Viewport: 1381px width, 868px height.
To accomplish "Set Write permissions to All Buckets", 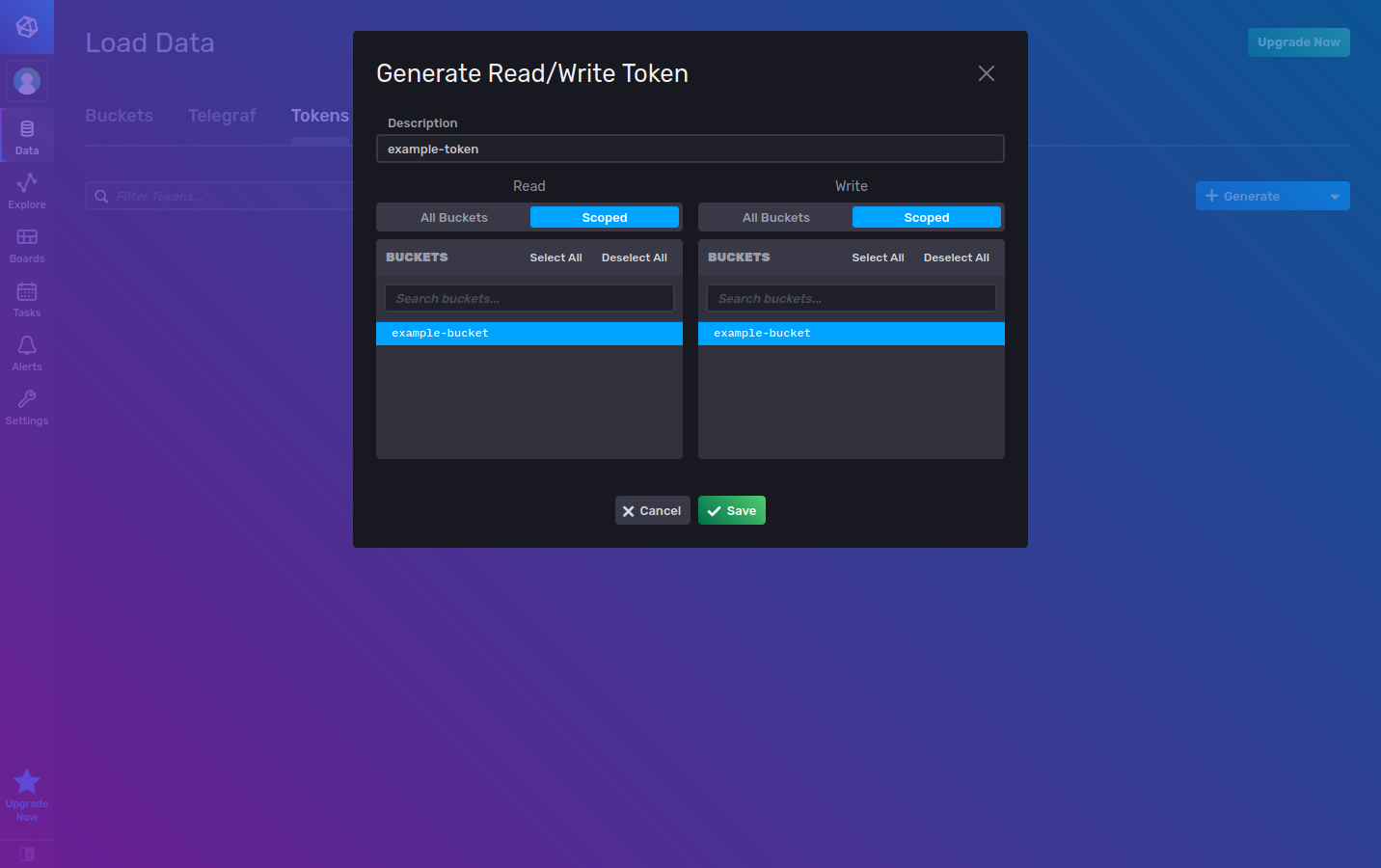I will [x=775, y=217].
